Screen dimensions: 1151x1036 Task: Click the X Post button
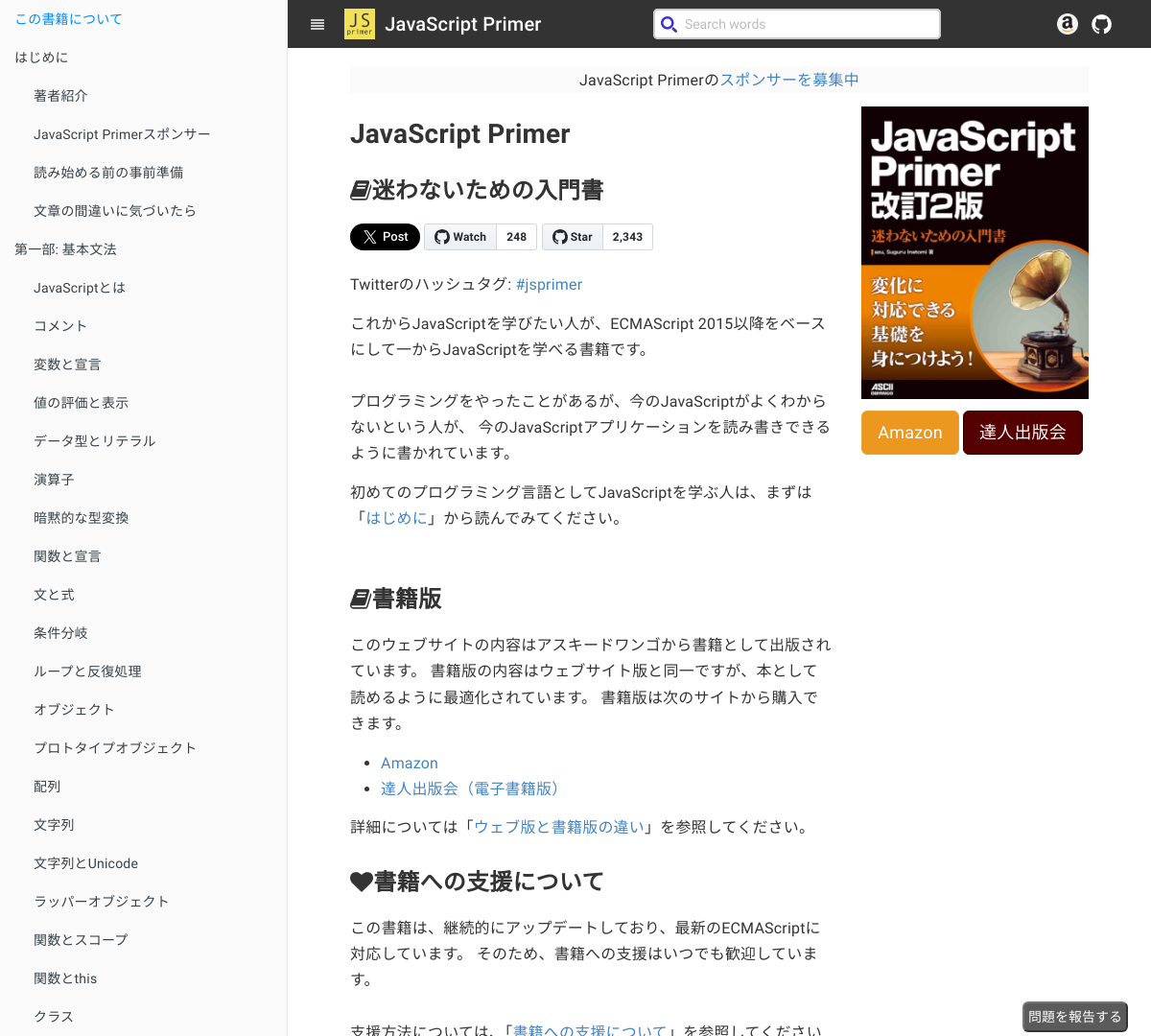point(385,237)
